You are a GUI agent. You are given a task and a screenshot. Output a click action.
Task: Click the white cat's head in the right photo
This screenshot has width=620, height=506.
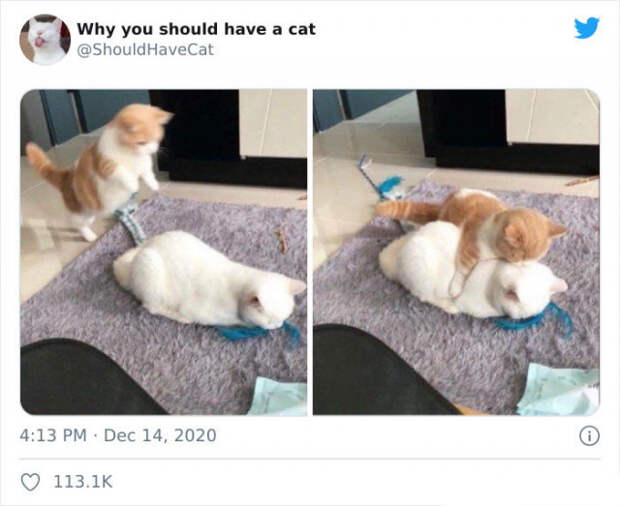click(x=528, y=291)
